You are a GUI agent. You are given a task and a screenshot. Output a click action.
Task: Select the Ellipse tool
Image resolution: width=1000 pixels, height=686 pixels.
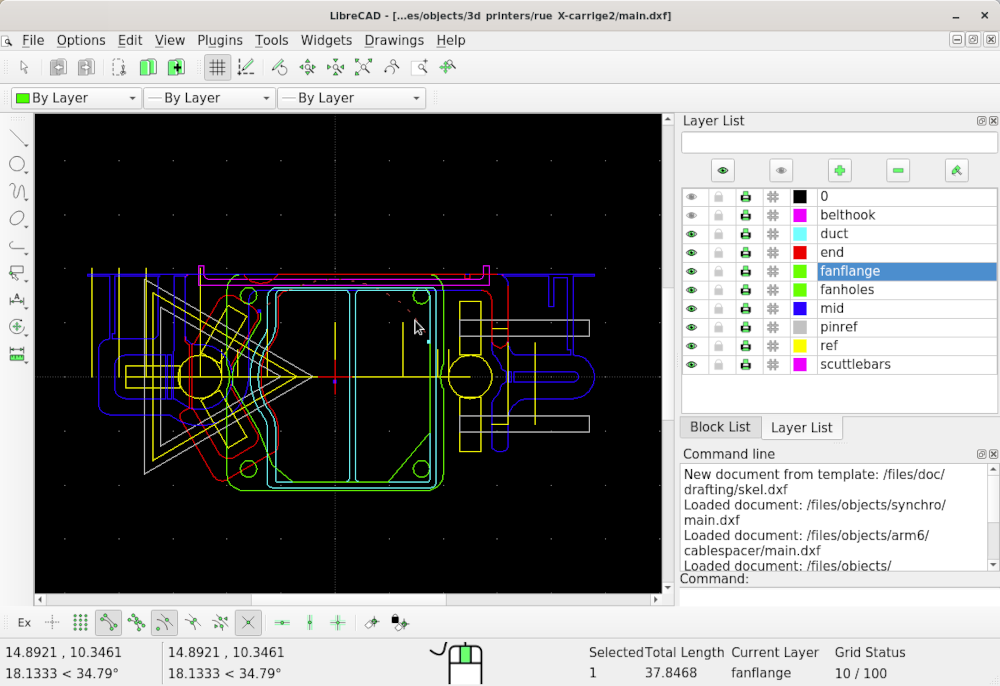15,219
